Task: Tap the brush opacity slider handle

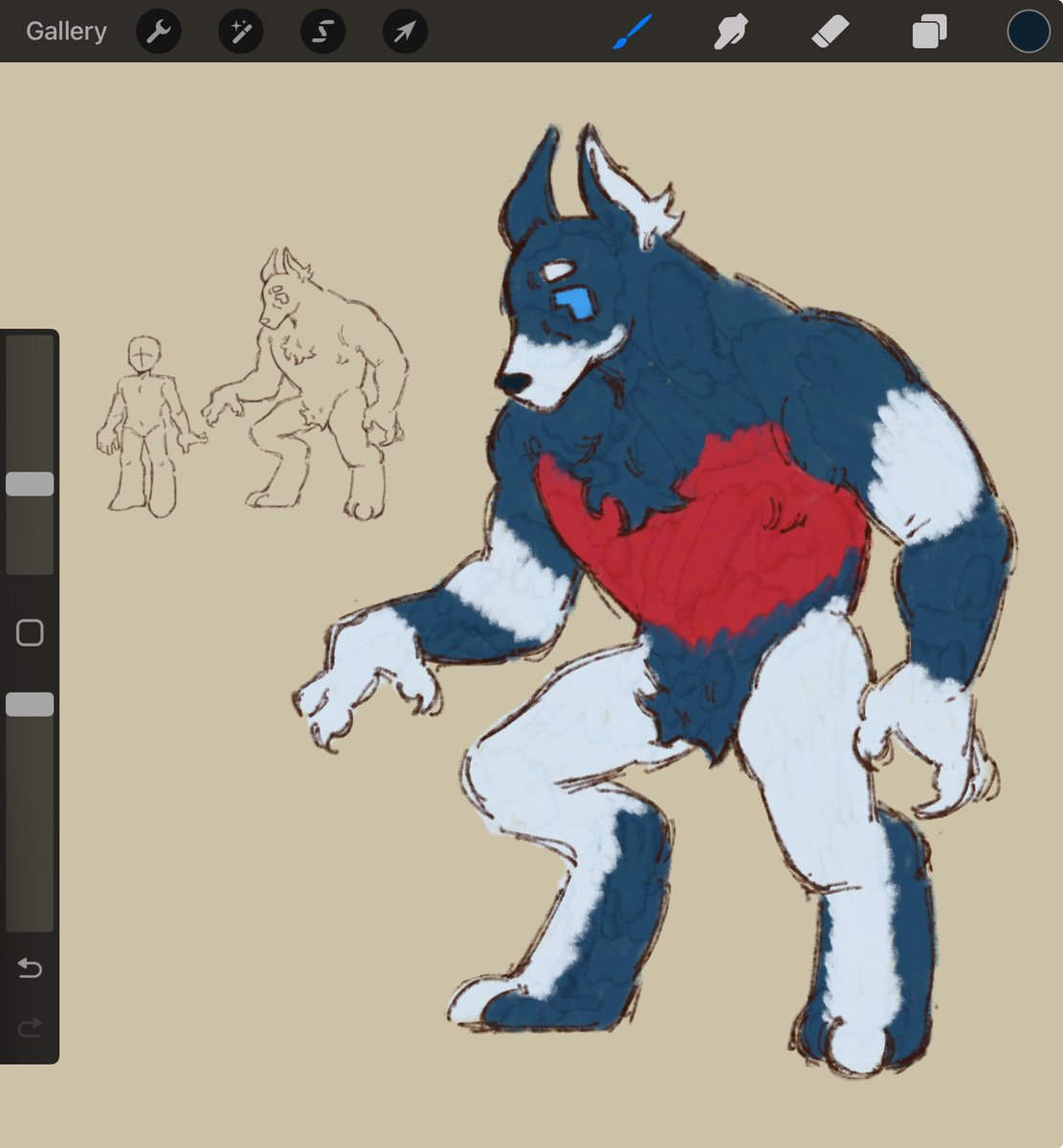Action: point(30,704)
